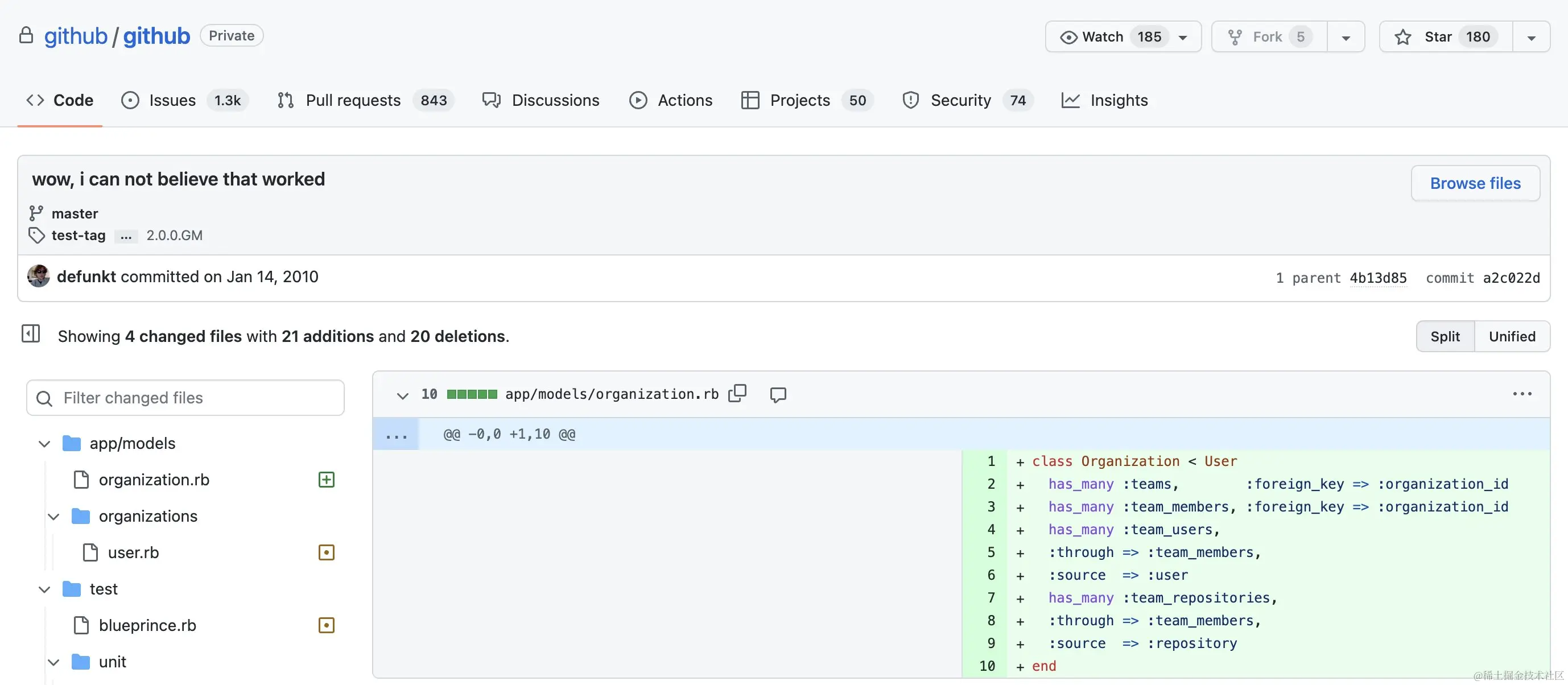Expand hidden diff lines ellipsis
This screenshot has height=685, width=1568.
click(x=396, y=434)
